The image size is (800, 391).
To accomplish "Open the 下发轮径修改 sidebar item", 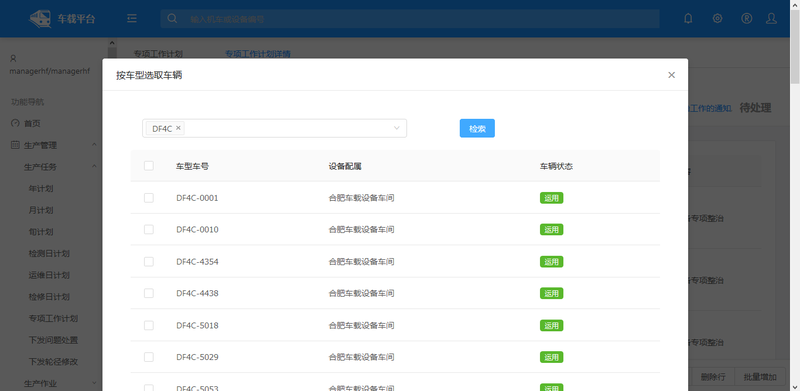I will (x=53, y=361).
